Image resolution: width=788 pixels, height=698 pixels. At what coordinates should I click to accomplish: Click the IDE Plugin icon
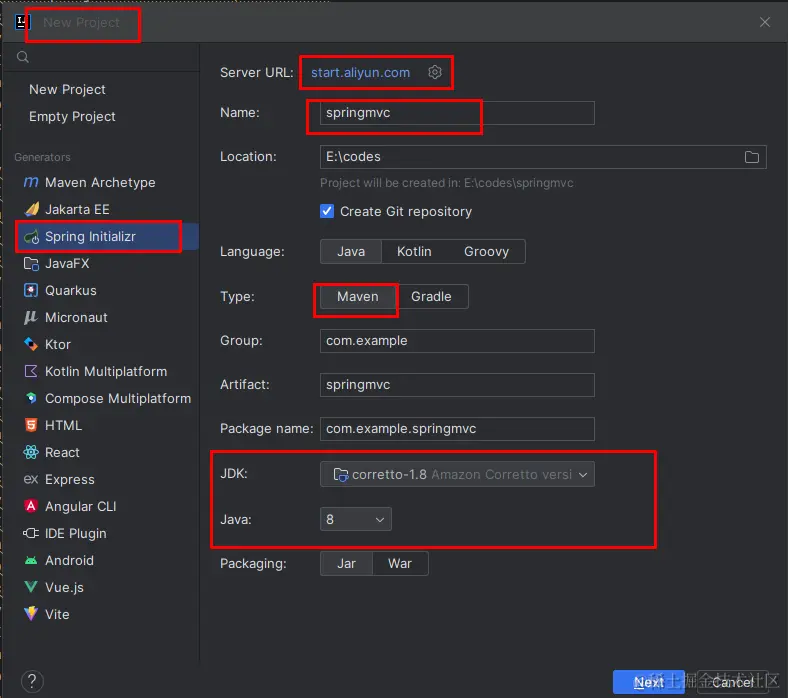(x=31, y=533)
